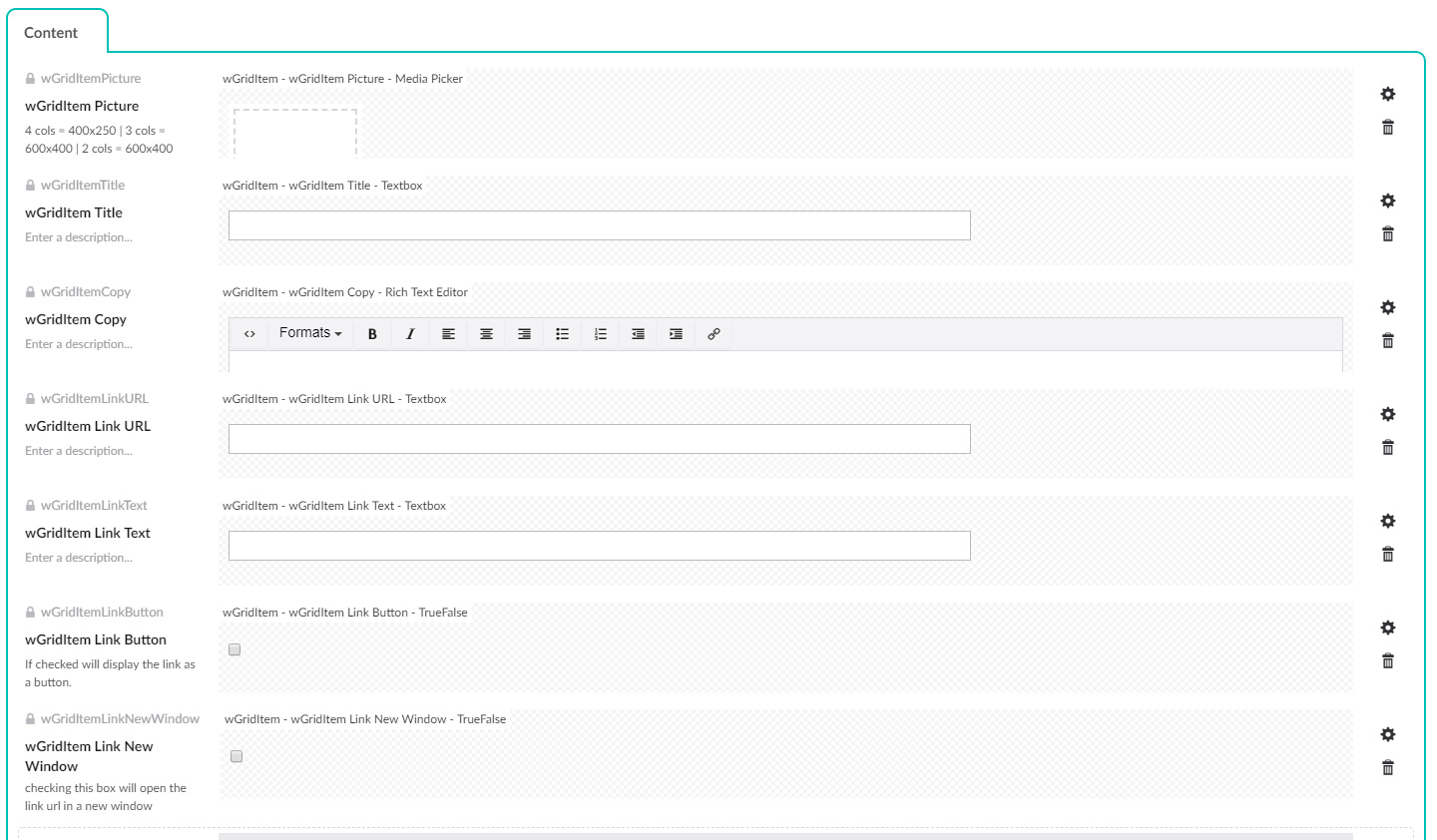Click the insert link icon in editor

[x=714, y=334]
